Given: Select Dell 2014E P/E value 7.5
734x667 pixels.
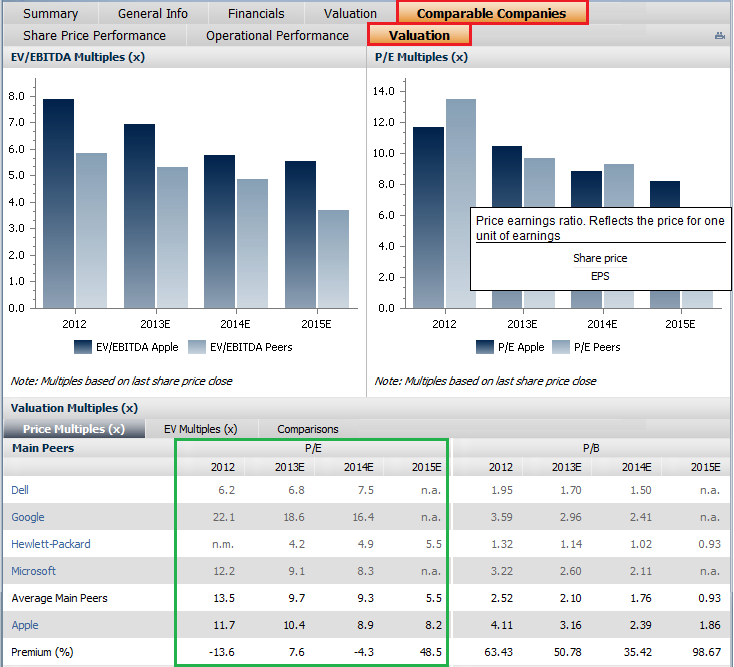Looking at the screenshot, I should [x=366, y=490].
